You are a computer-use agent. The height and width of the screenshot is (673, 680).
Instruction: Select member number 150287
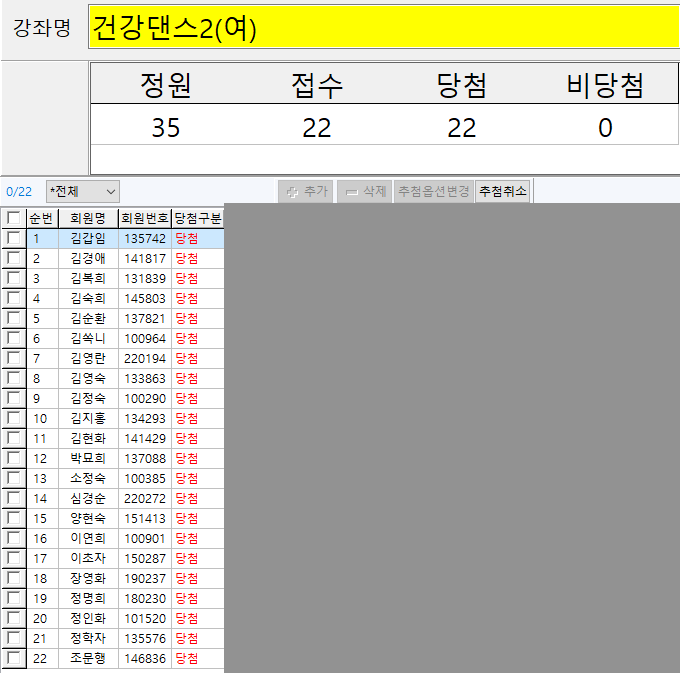coord(145,559)
